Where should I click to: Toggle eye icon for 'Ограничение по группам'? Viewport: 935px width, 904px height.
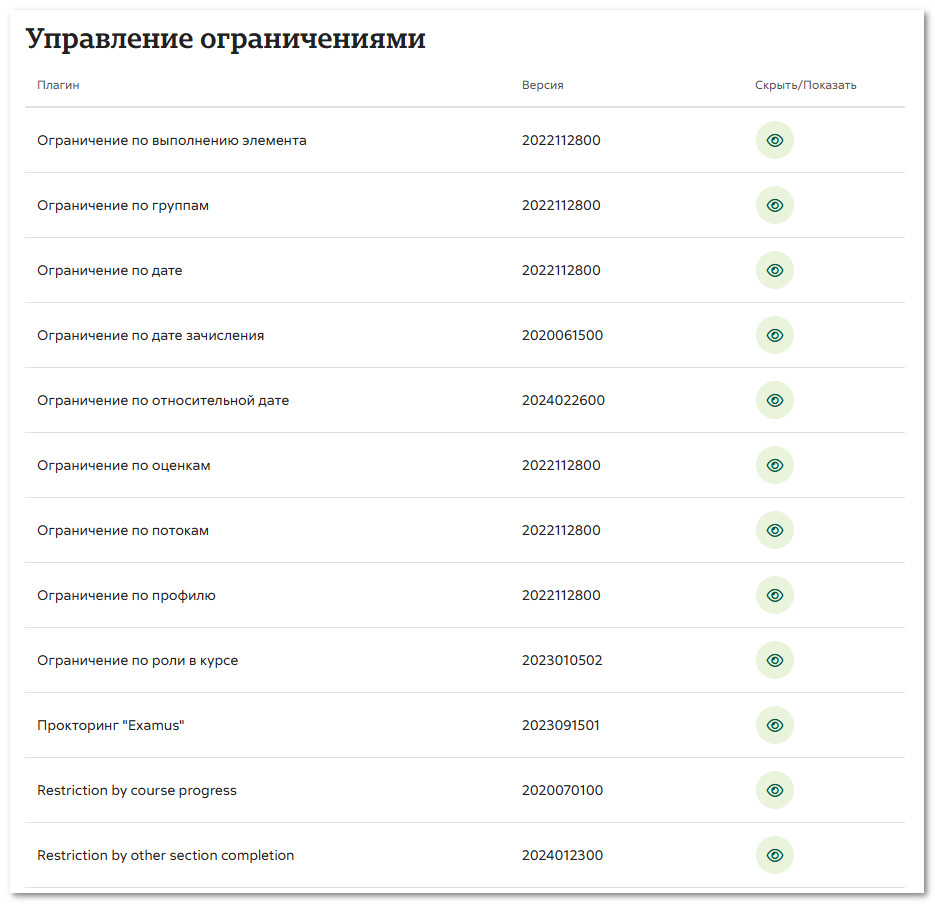point(775,205)
